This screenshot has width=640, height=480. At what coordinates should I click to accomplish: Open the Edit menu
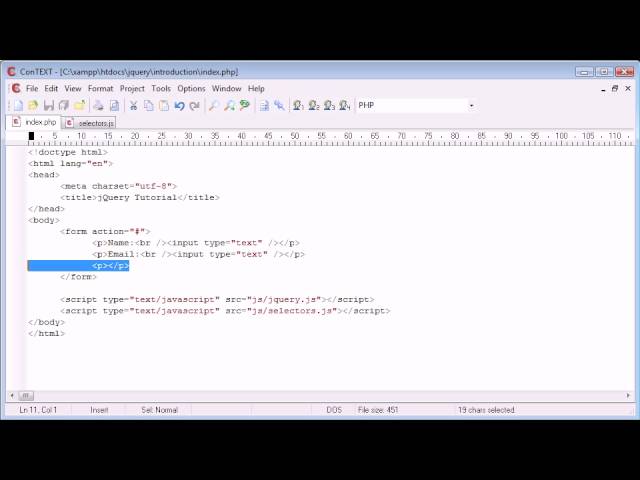click(x=51, y=89)
